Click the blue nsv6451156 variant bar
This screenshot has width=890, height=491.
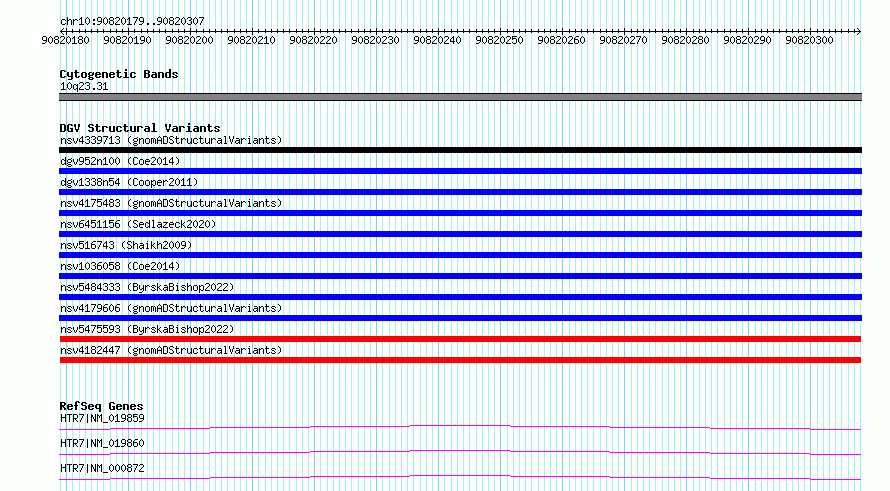460,234
